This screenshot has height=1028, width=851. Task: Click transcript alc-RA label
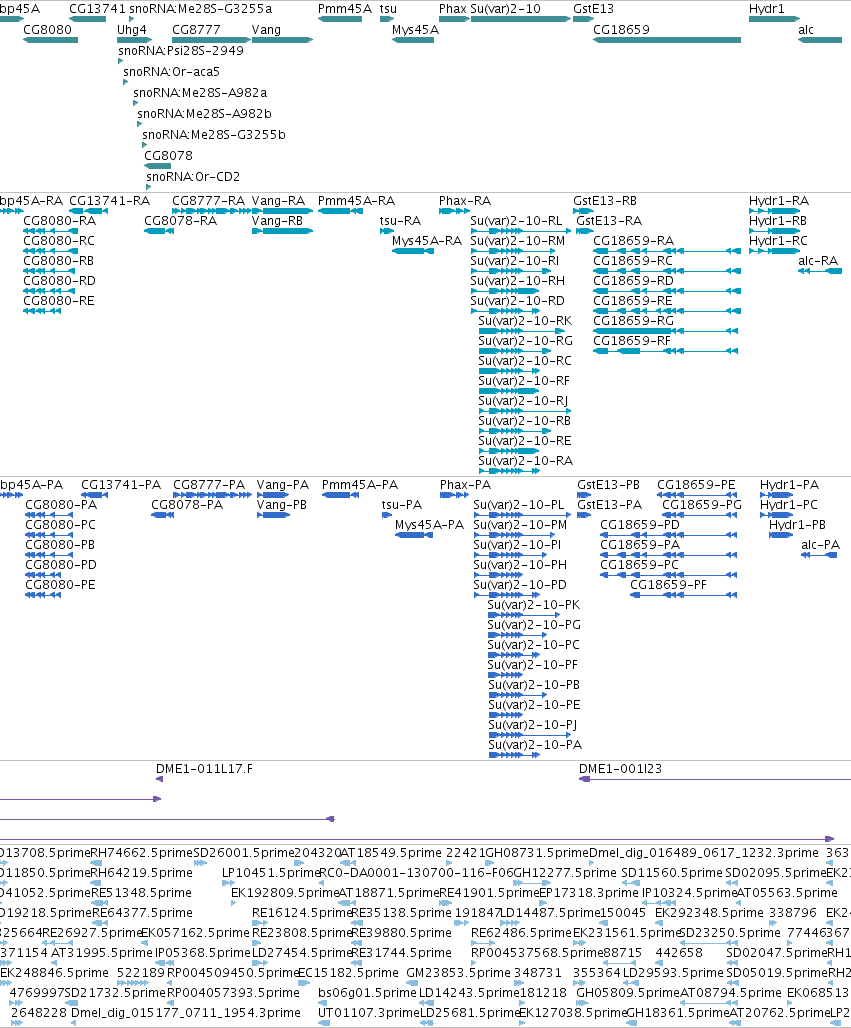tap(818, 260)
